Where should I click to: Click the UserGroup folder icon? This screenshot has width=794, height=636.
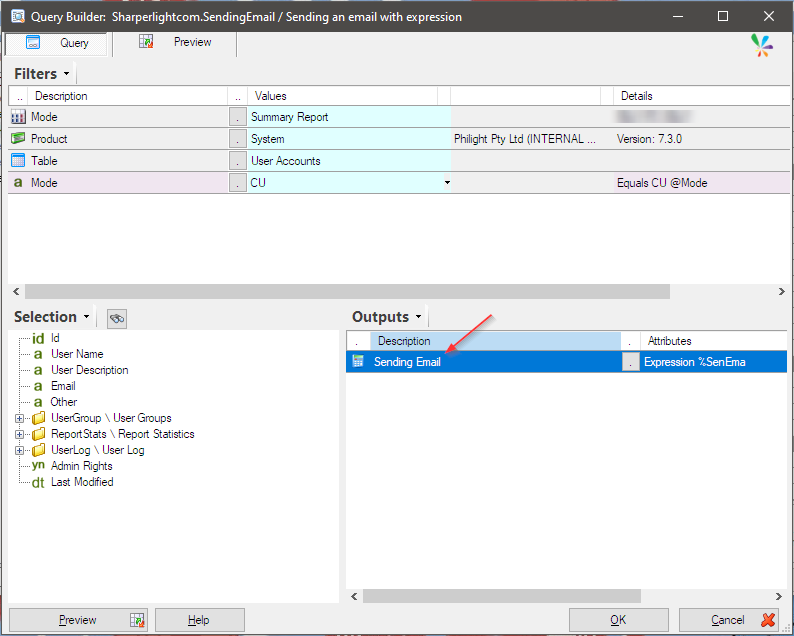[x=38, y=418]
